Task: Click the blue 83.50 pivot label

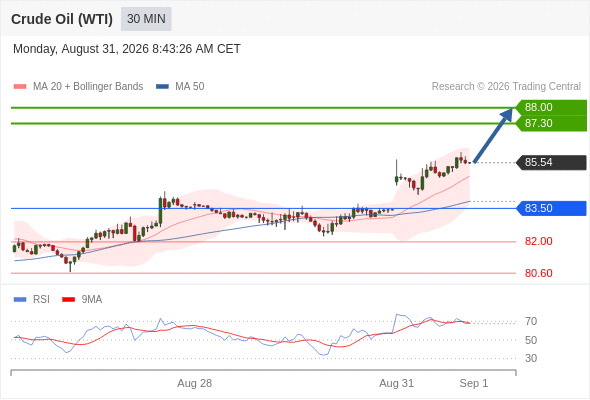Action: [551, 208]
